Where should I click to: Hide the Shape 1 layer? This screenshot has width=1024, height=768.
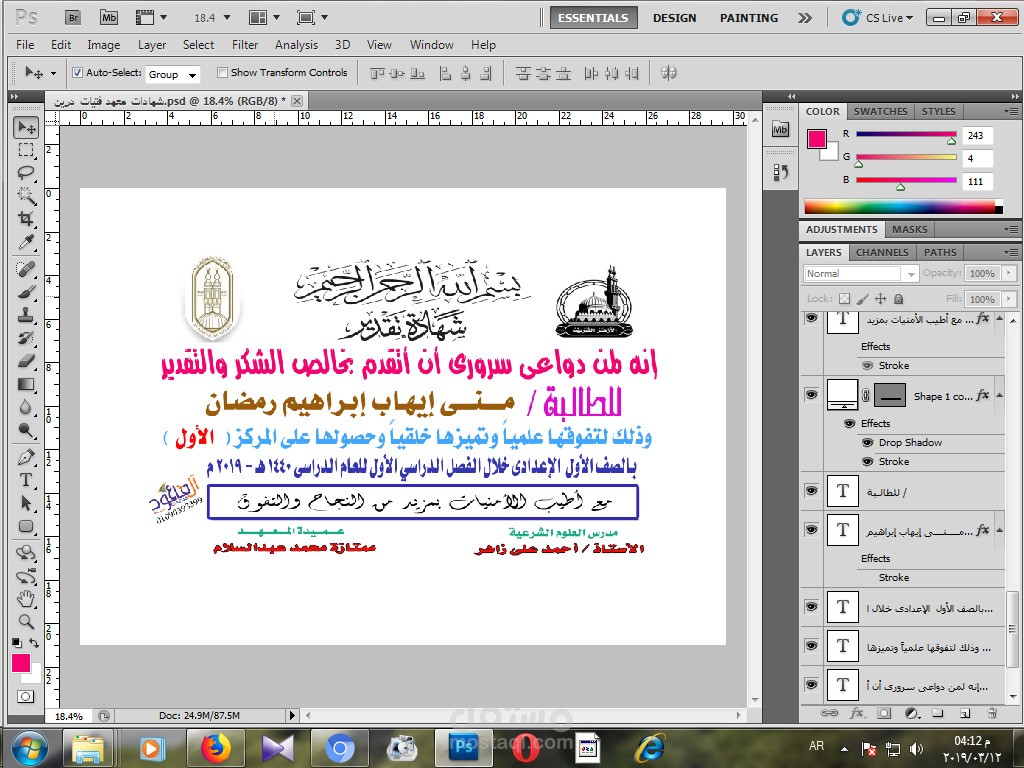(811, 392)
